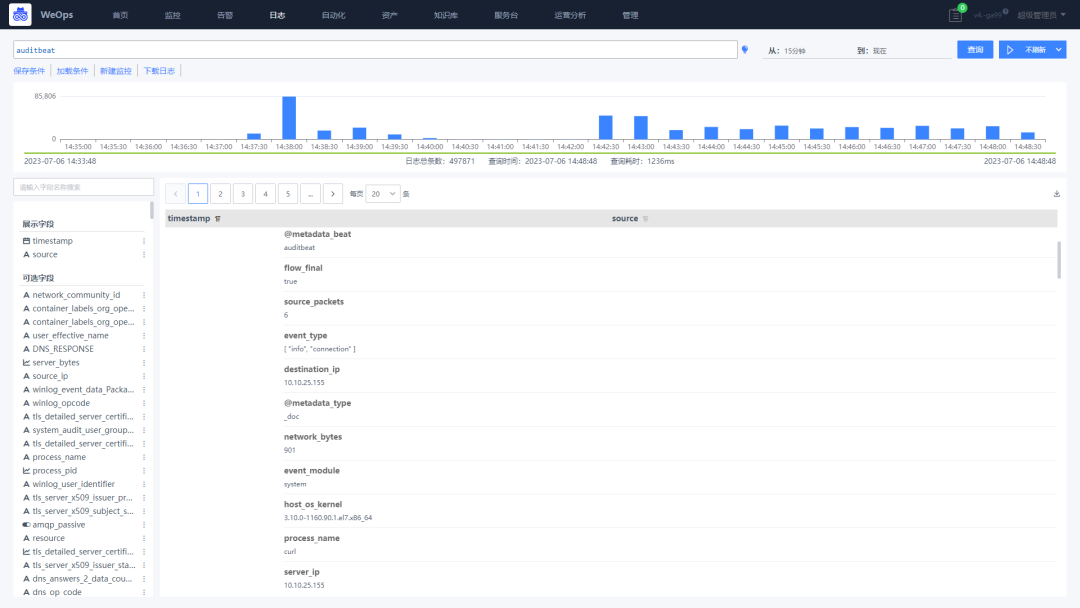The width and height of the screenshot is (1080, 608).
Task: Select the source_ip field in list
Action: click(50, 376)
